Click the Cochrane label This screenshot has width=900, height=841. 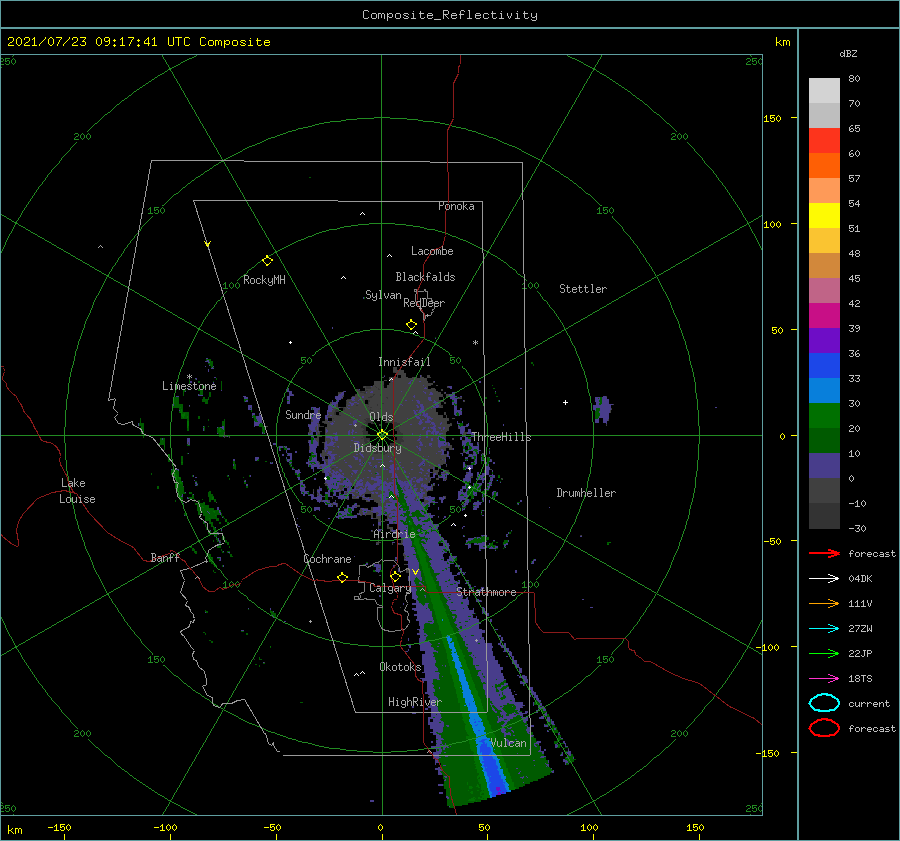pyautogui.click(x=327, y=559)
